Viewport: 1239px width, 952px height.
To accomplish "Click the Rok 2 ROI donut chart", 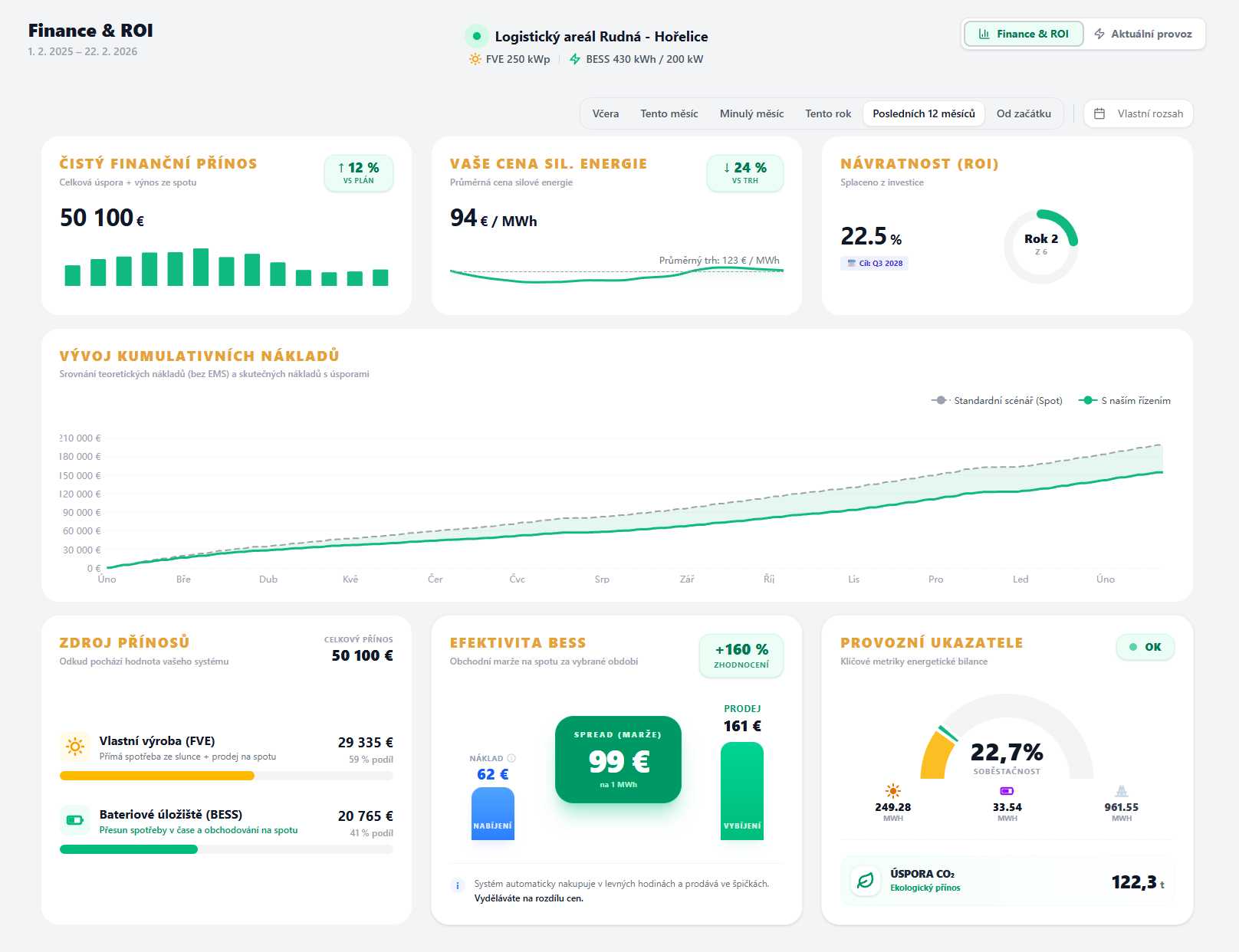I will point(1040,246).
